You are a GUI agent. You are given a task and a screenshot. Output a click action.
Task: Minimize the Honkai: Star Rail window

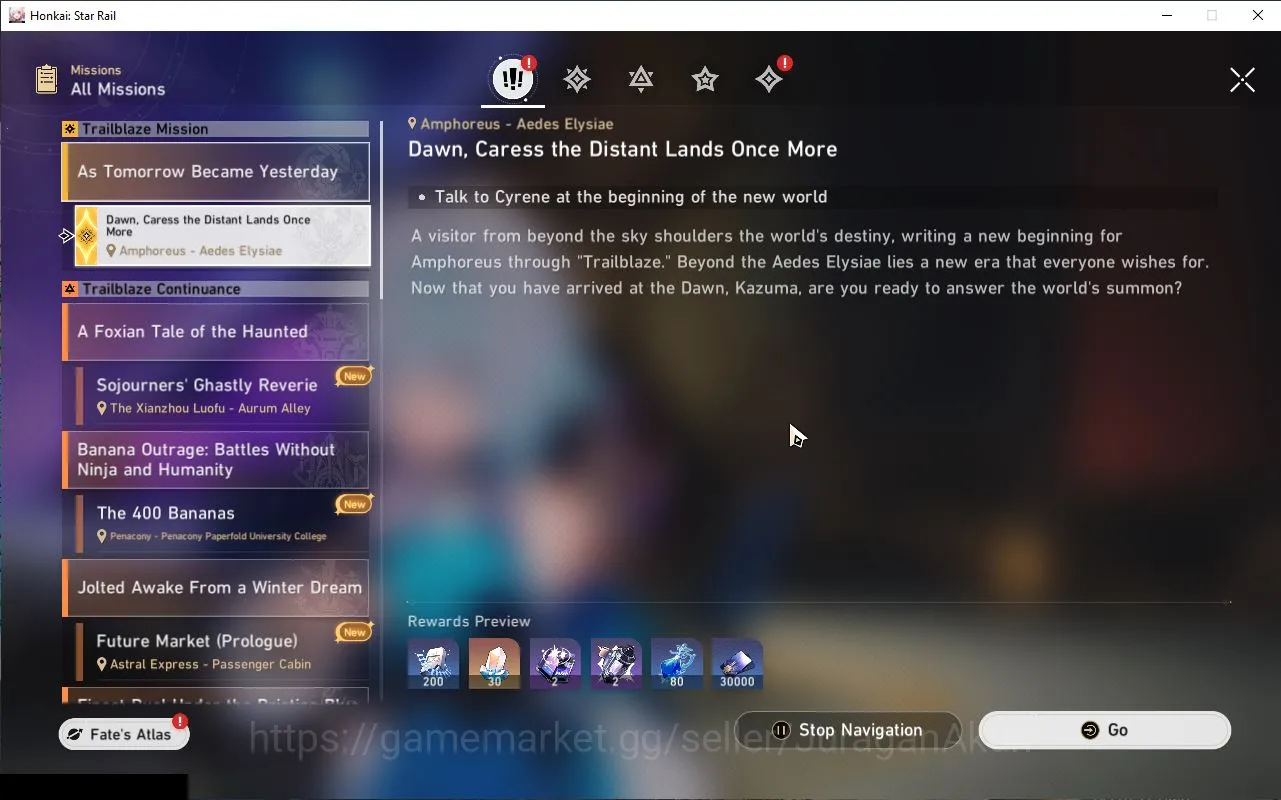pos(1166,15)
